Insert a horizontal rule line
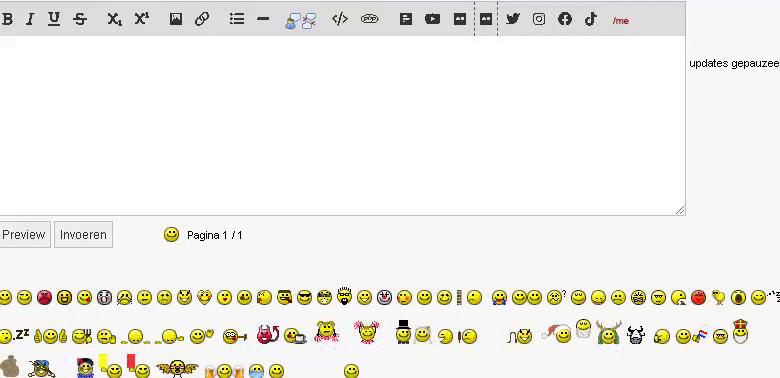This screenshot has height=378, width=780. (263, 19)
